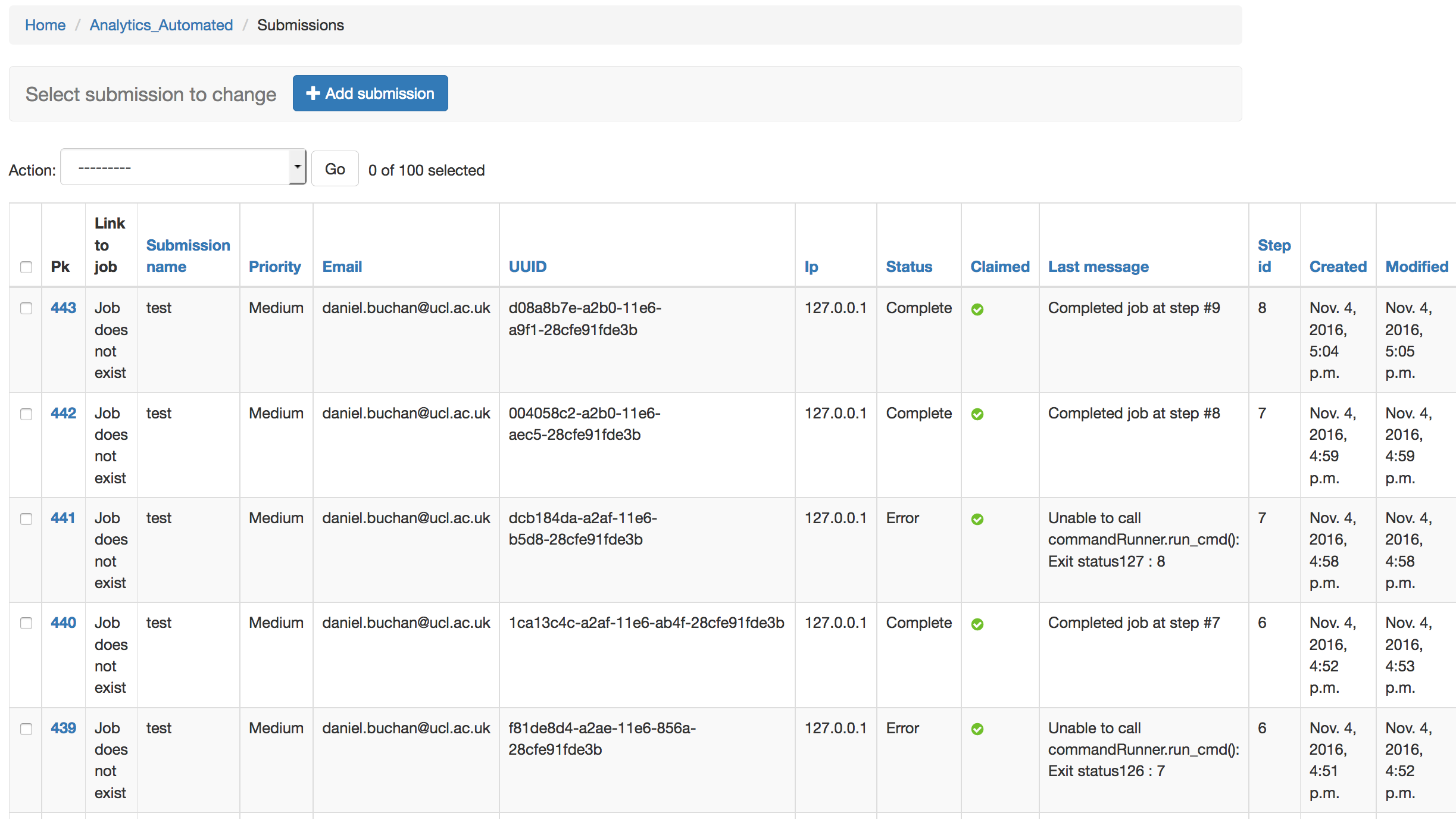Open the Action dropdown menu

point(183,167)
